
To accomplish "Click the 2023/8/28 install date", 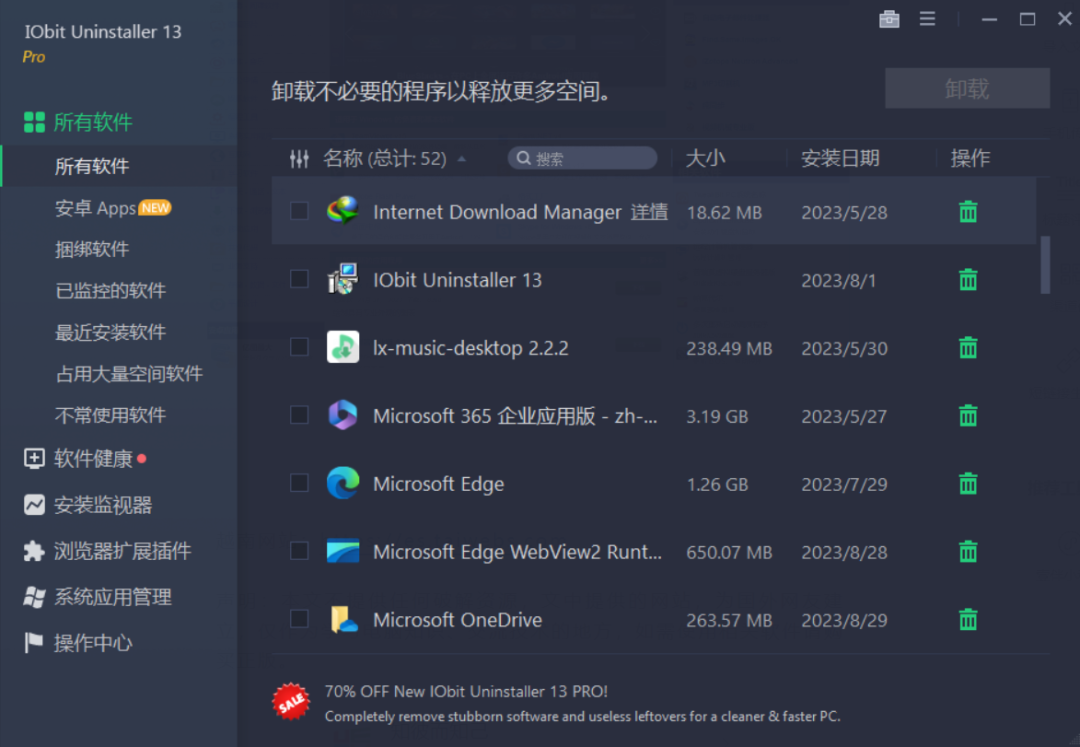I will (844, 552).
